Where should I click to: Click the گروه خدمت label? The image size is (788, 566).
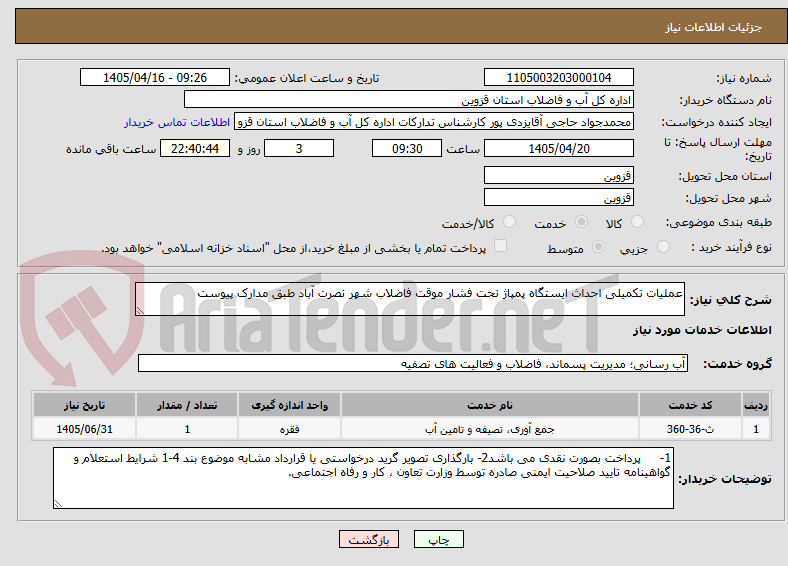[737, 364]
